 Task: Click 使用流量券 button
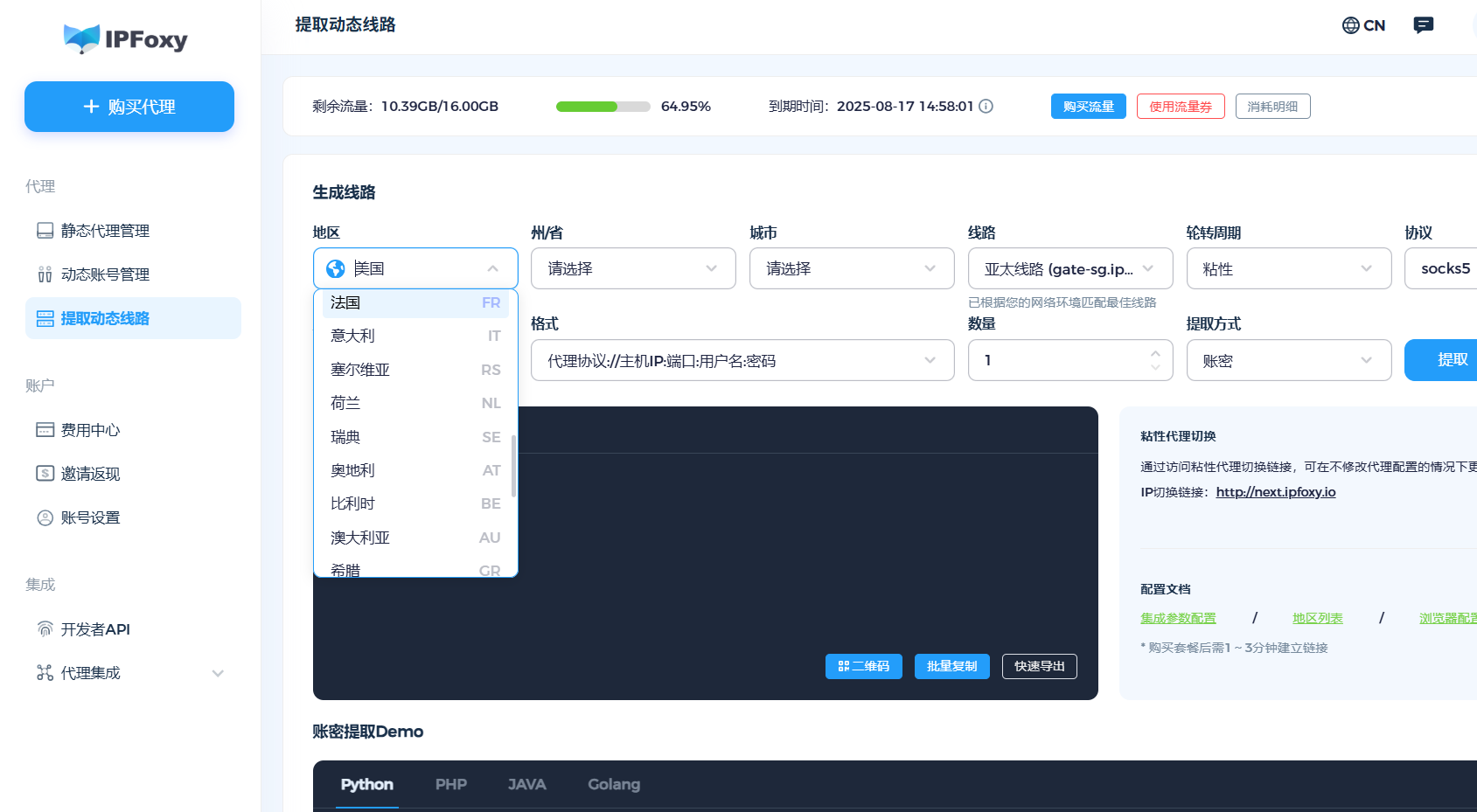tap(1181, 107)
